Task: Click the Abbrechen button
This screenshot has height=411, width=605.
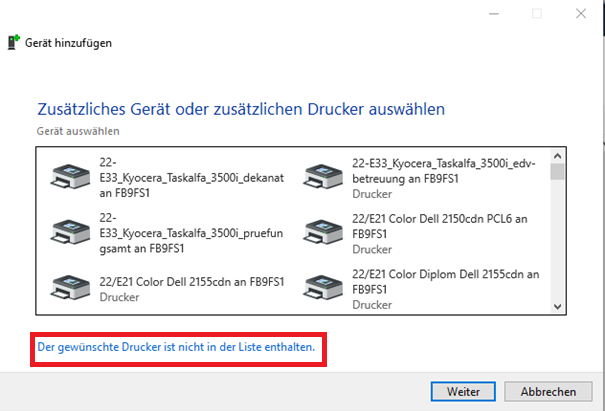Action: coord(548,392)
